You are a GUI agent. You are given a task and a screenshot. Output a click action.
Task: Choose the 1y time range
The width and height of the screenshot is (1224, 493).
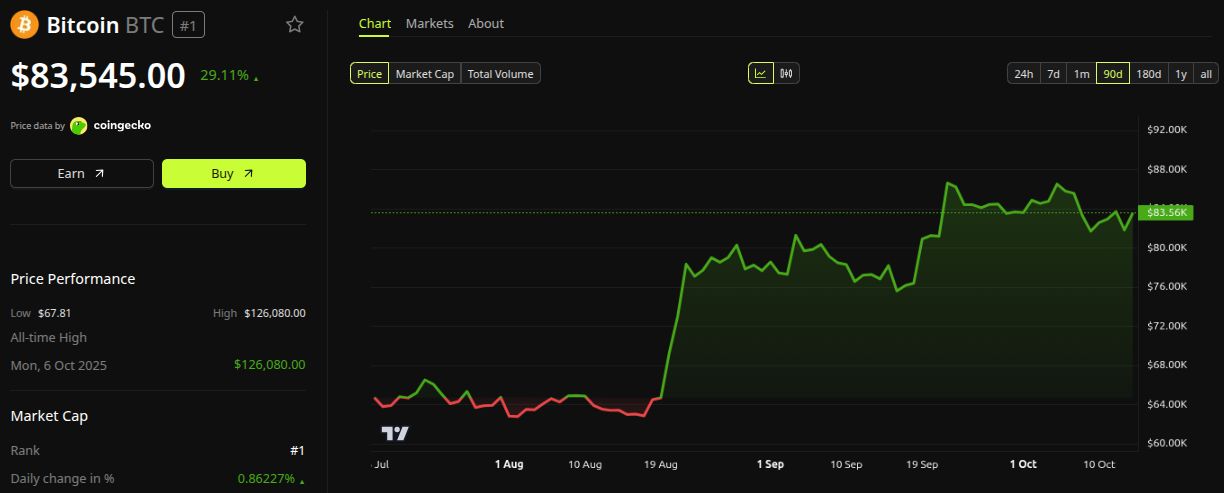1181,73
